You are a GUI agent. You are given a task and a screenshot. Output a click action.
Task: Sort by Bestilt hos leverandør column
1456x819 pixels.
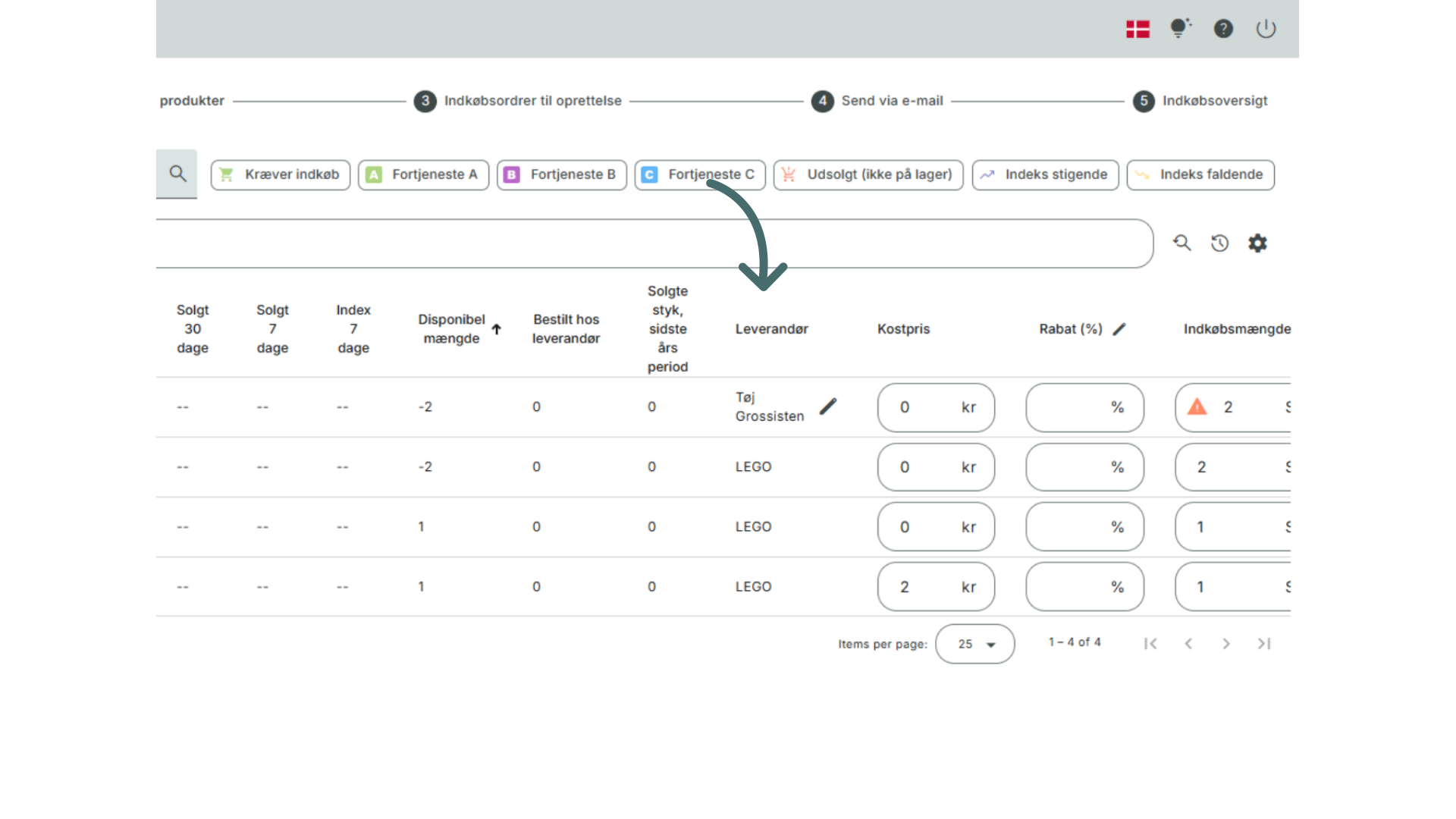(x=566, y=329)
